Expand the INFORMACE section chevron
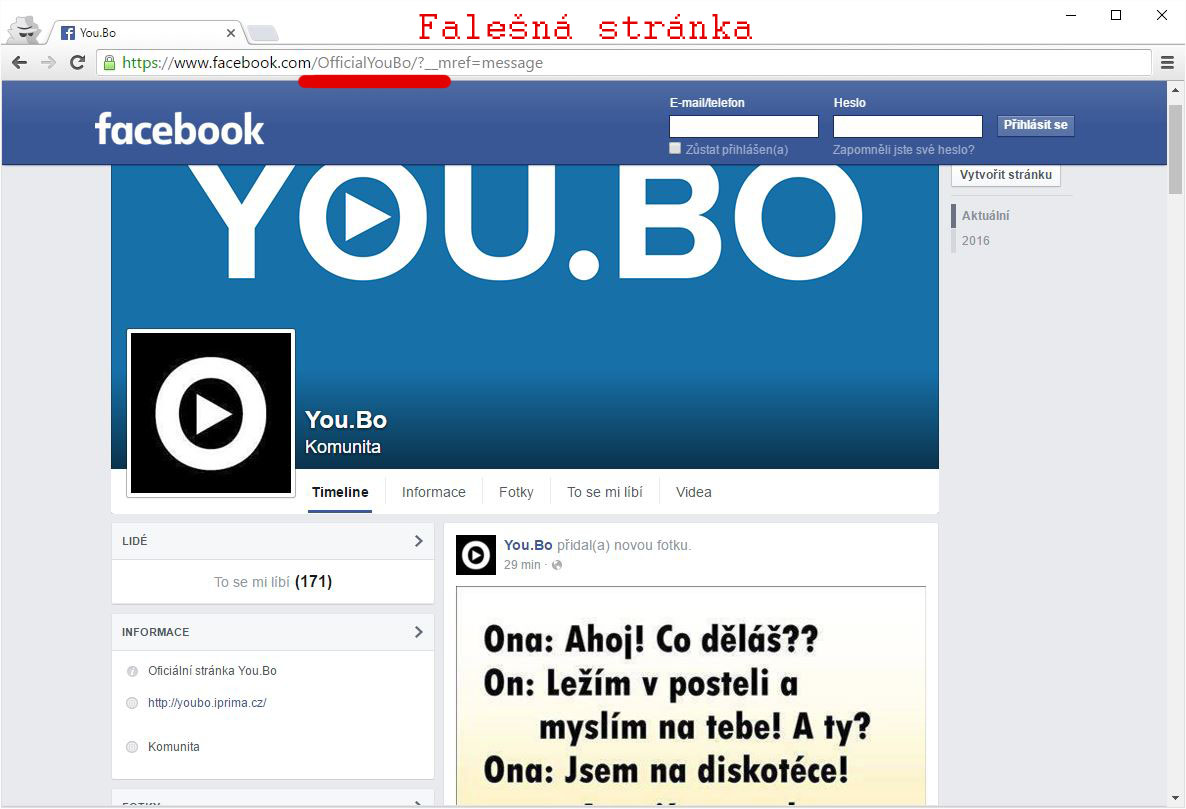1186x809 pixels. 419,632
